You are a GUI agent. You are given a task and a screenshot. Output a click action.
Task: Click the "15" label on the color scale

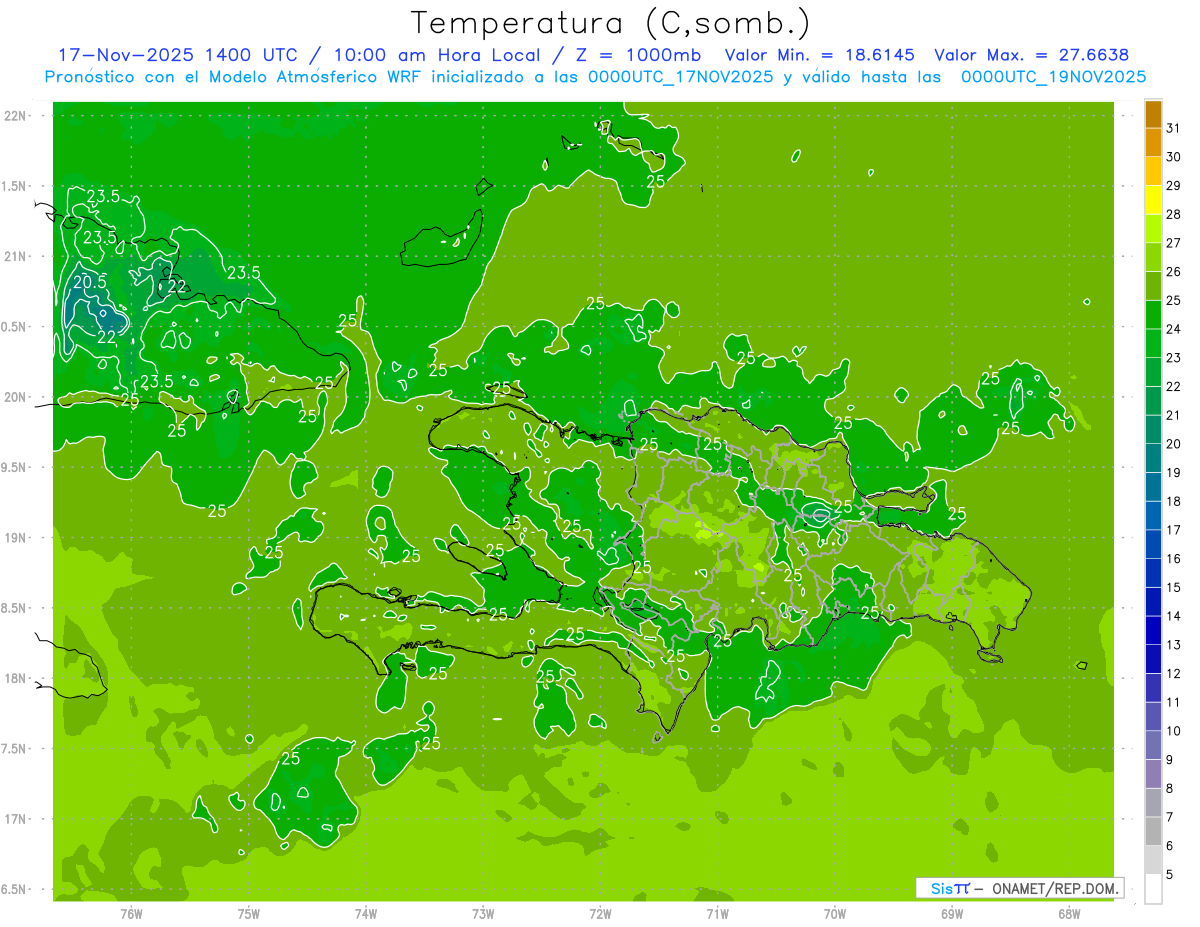click(x=1174, y=587)
